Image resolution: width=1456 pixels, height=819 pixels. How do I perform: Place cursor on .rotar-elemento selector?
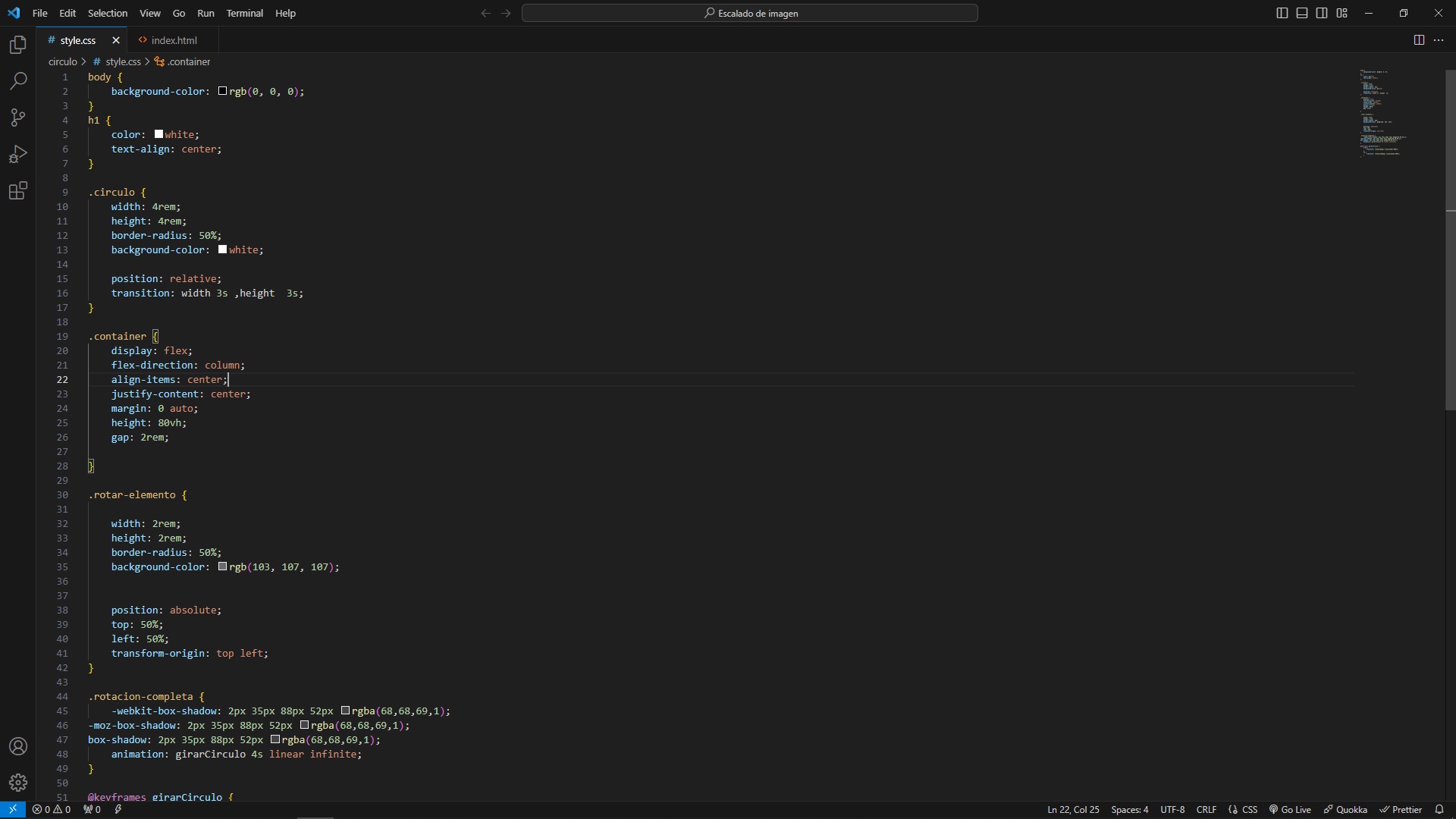pos(132,494)
